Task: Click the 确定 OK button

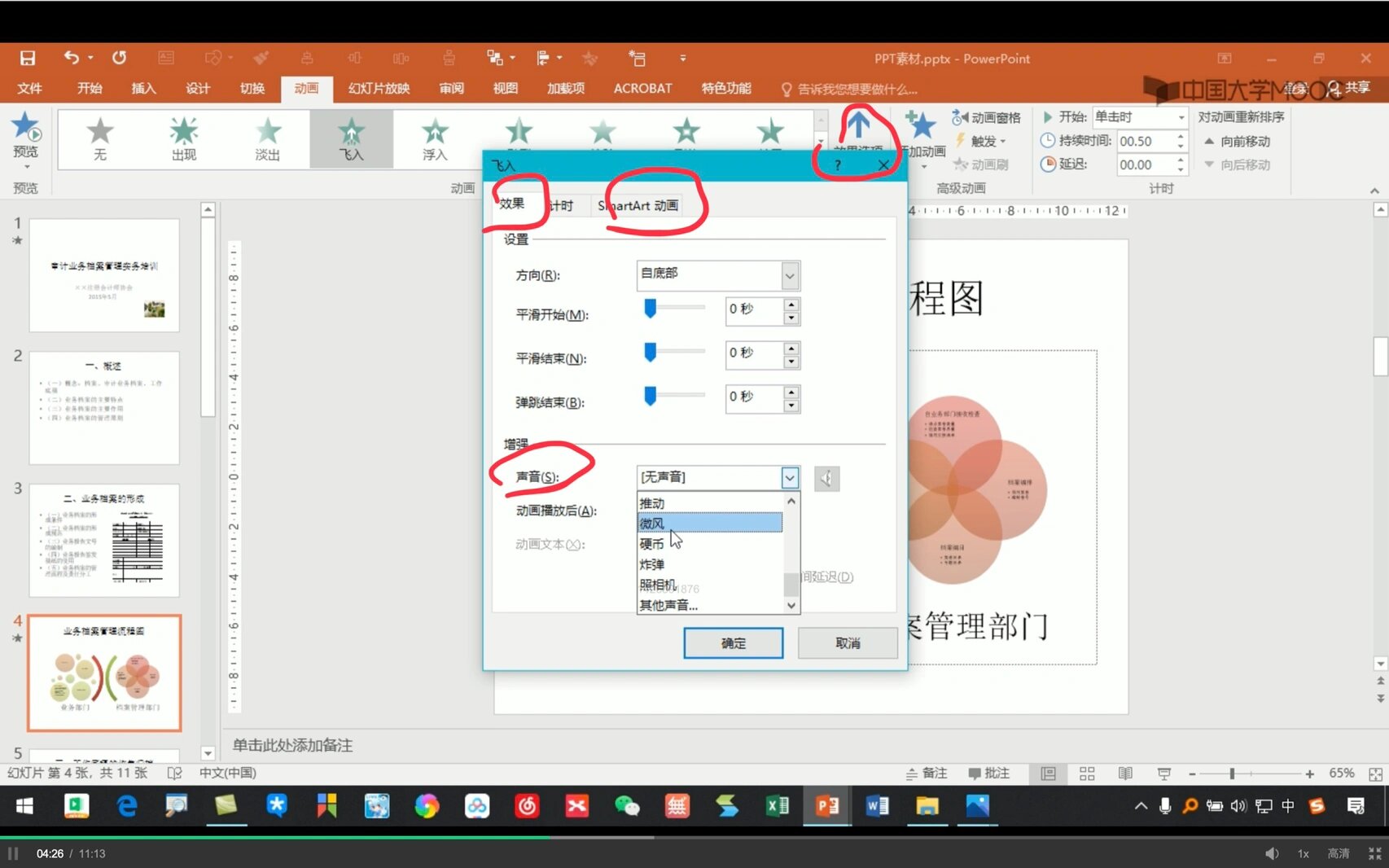Action: [x=733, y=643]
